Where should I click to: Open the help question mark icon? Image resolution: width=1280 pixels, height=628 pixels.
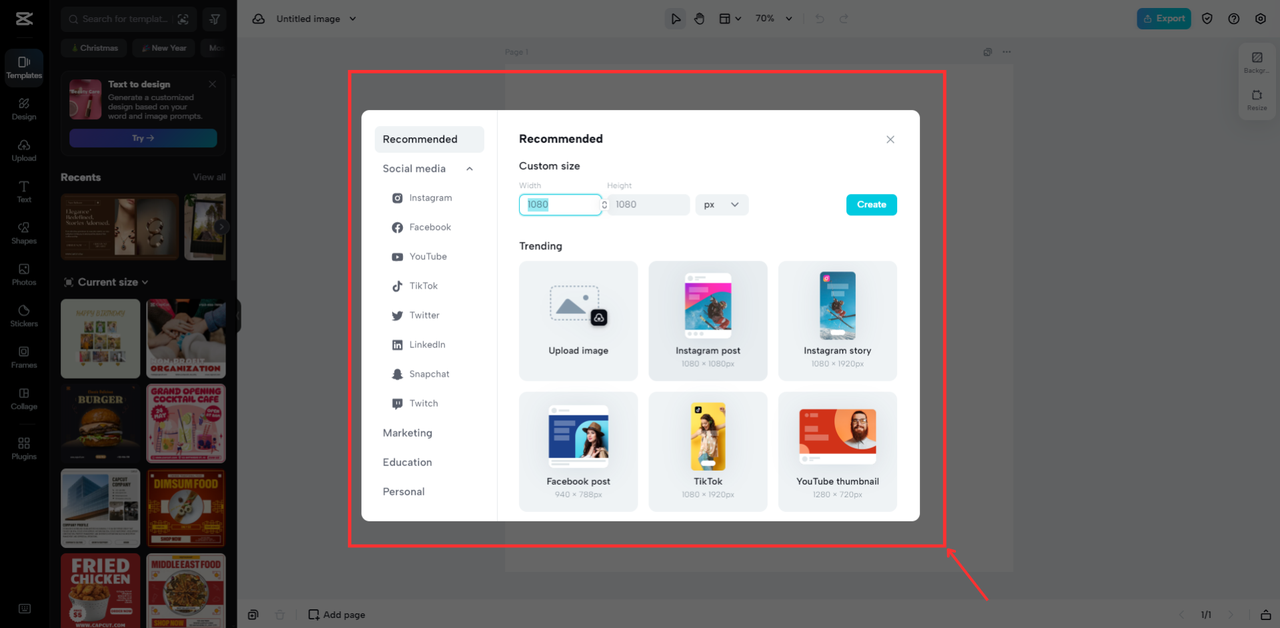[1234, 19]
